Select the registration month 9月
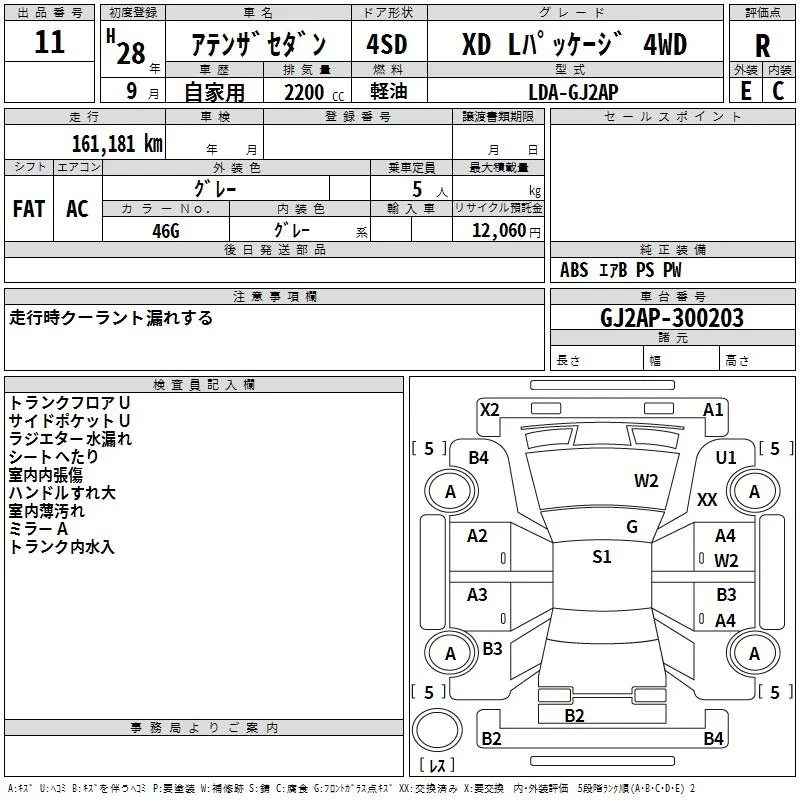Viewport: 800px width, 800px height. [x=142, y=92]
